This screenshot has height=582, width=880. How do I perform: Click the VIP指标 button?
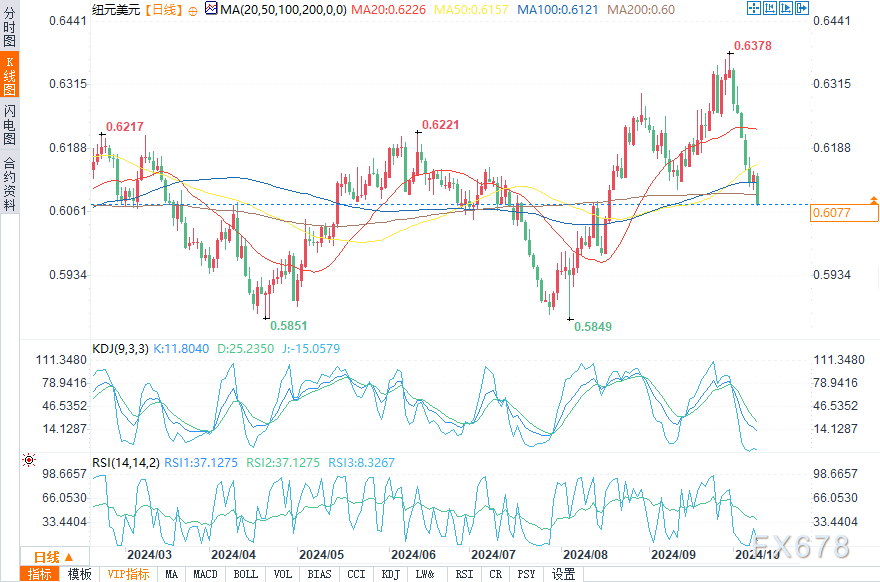tap(129, 574)
